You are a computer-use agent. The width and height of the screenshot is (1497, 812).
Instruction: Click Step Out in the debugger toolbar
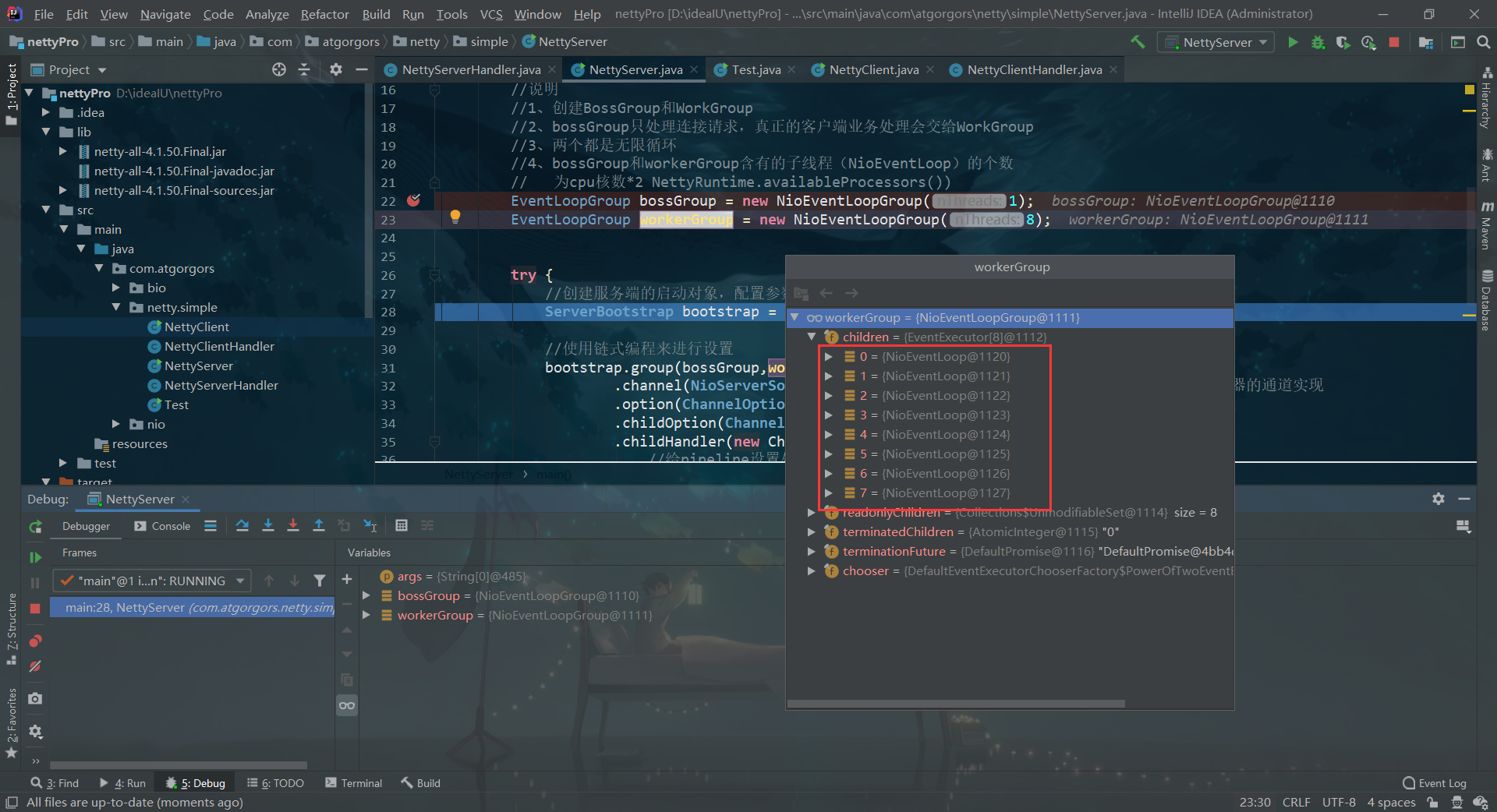click(x=319, y=525)
